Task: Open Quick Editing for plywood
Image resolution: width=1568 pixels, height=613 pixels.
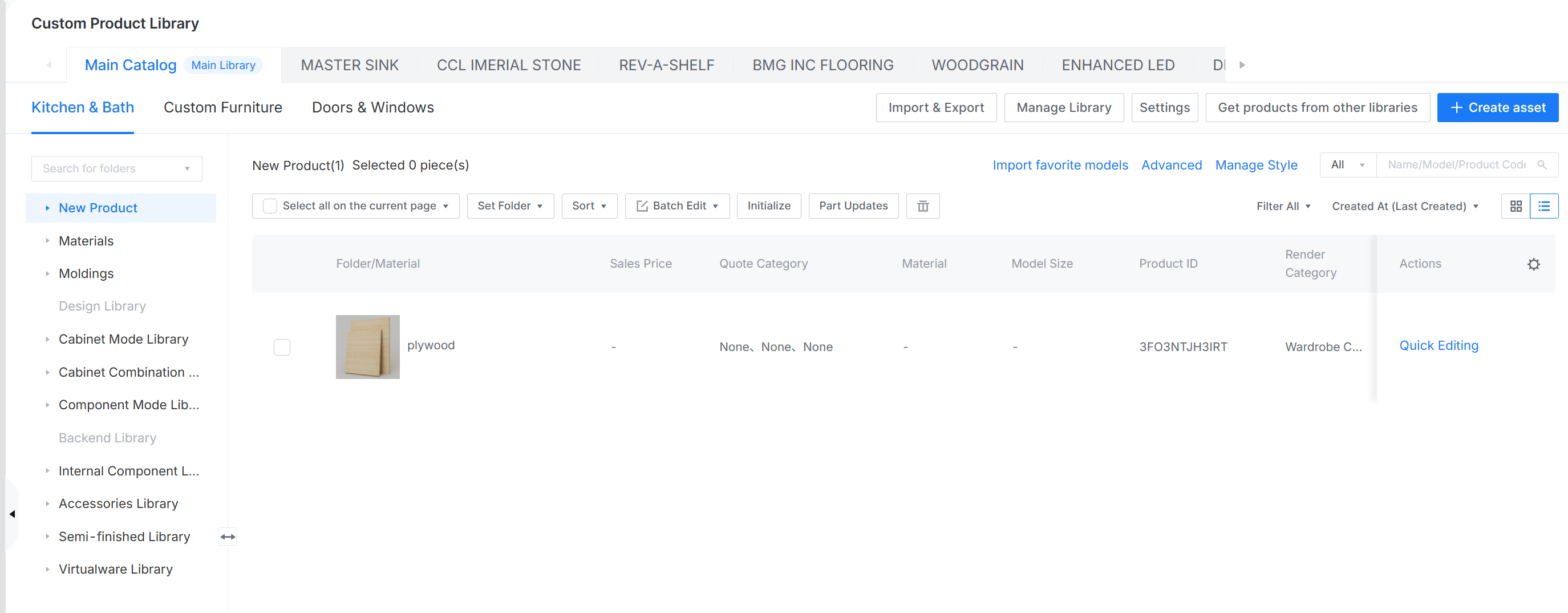Action: point(1439,345)
